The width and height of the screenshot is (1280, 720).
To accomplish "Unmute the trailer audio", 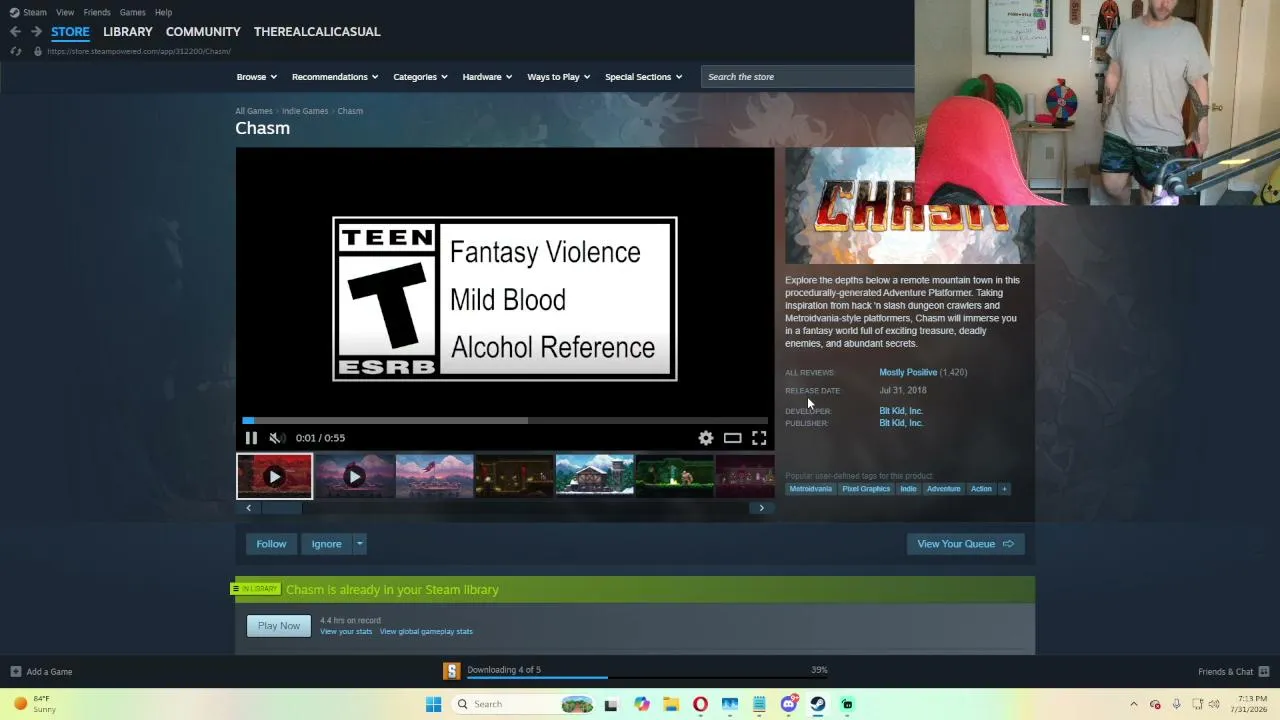I will 277,438.
